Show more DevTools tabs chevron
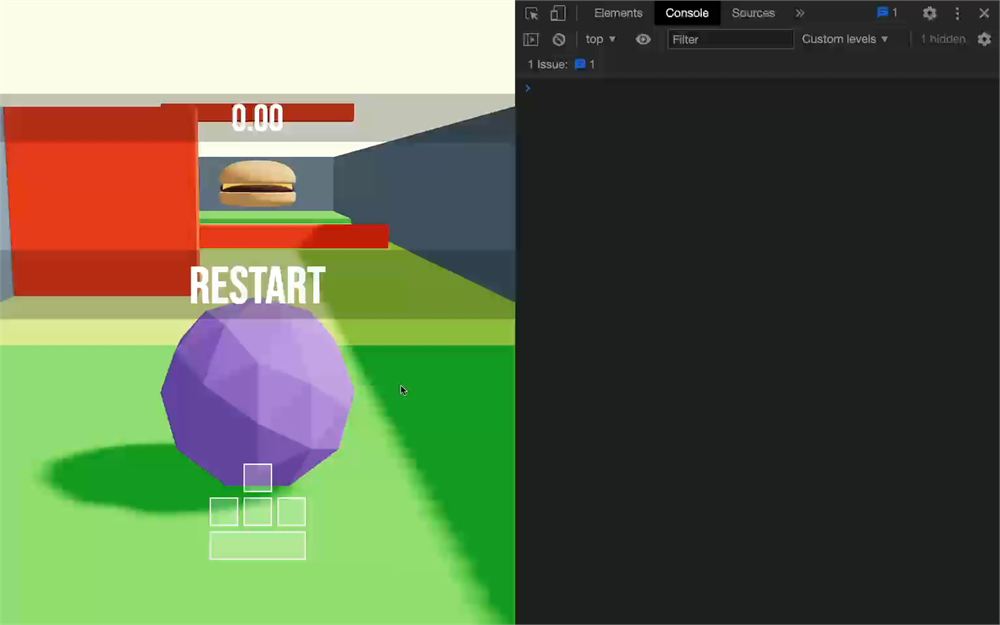 pos(800,13)
